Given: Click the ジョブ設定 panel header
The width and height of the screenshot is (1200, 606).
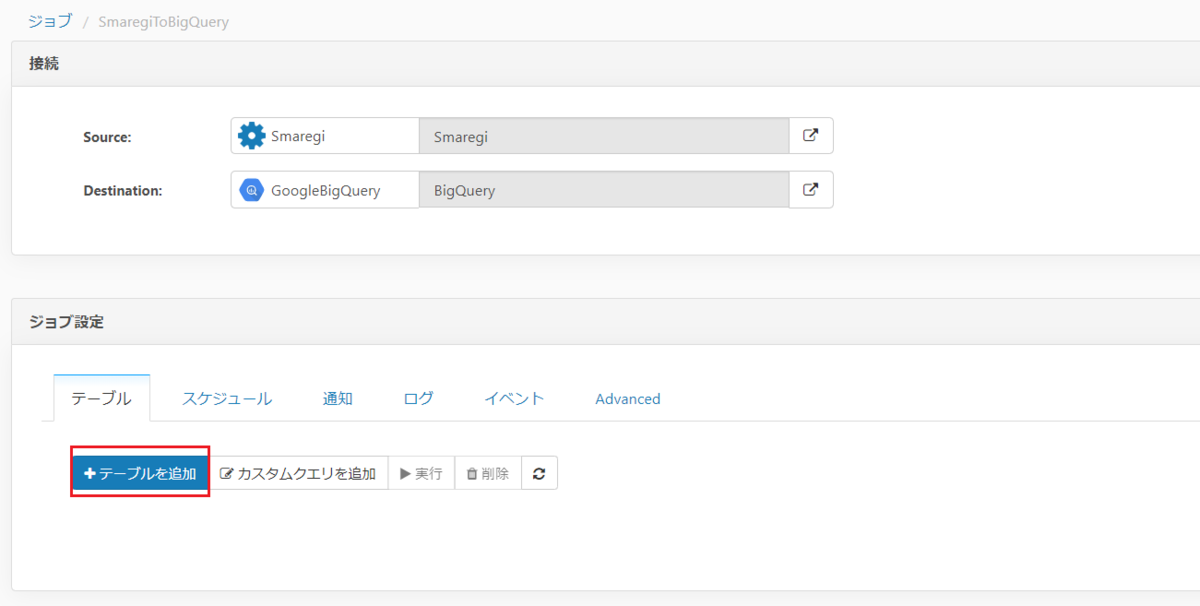Looking at the screenshot, I should click(605, 322).
